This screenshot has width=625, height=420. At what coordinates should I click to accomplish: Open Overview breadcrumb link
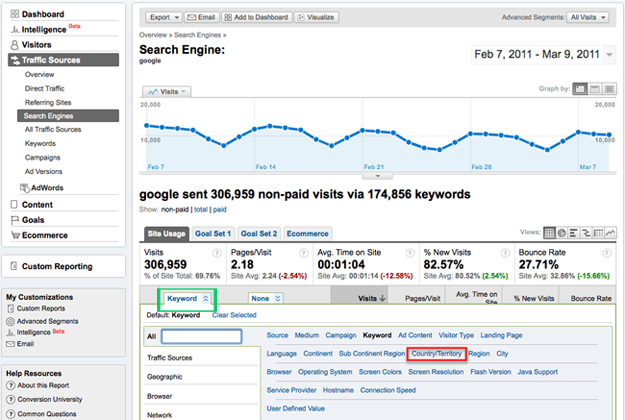(153, 35)
